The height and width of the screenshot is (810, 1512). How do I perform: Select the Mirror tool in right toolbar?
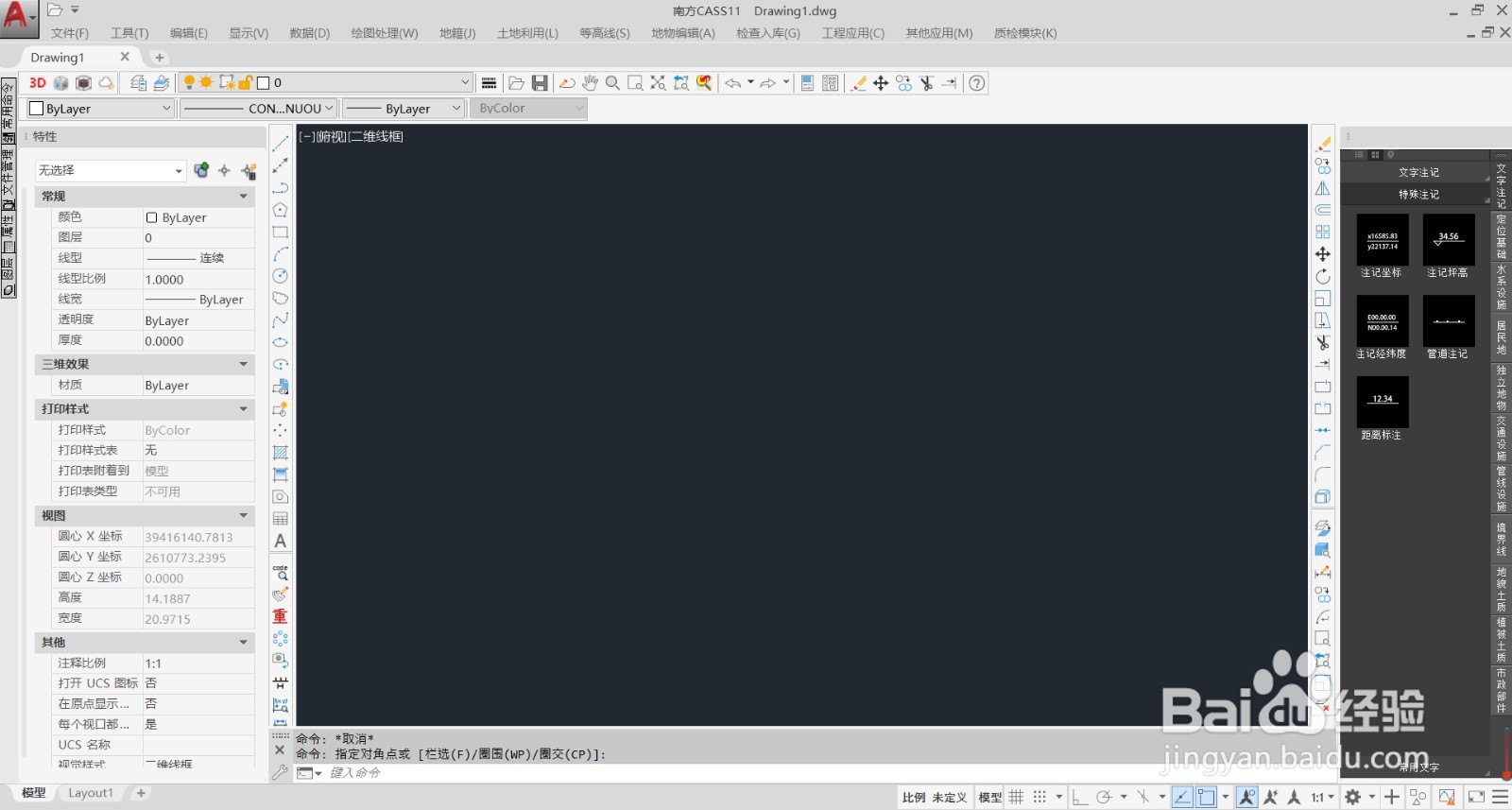pos(1323,188)
